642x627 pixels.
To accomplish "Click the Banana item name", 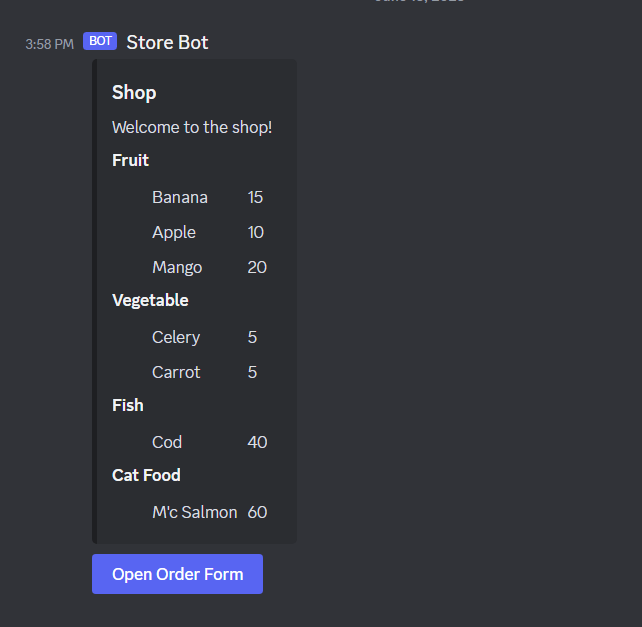I will [x=180, y=197].
